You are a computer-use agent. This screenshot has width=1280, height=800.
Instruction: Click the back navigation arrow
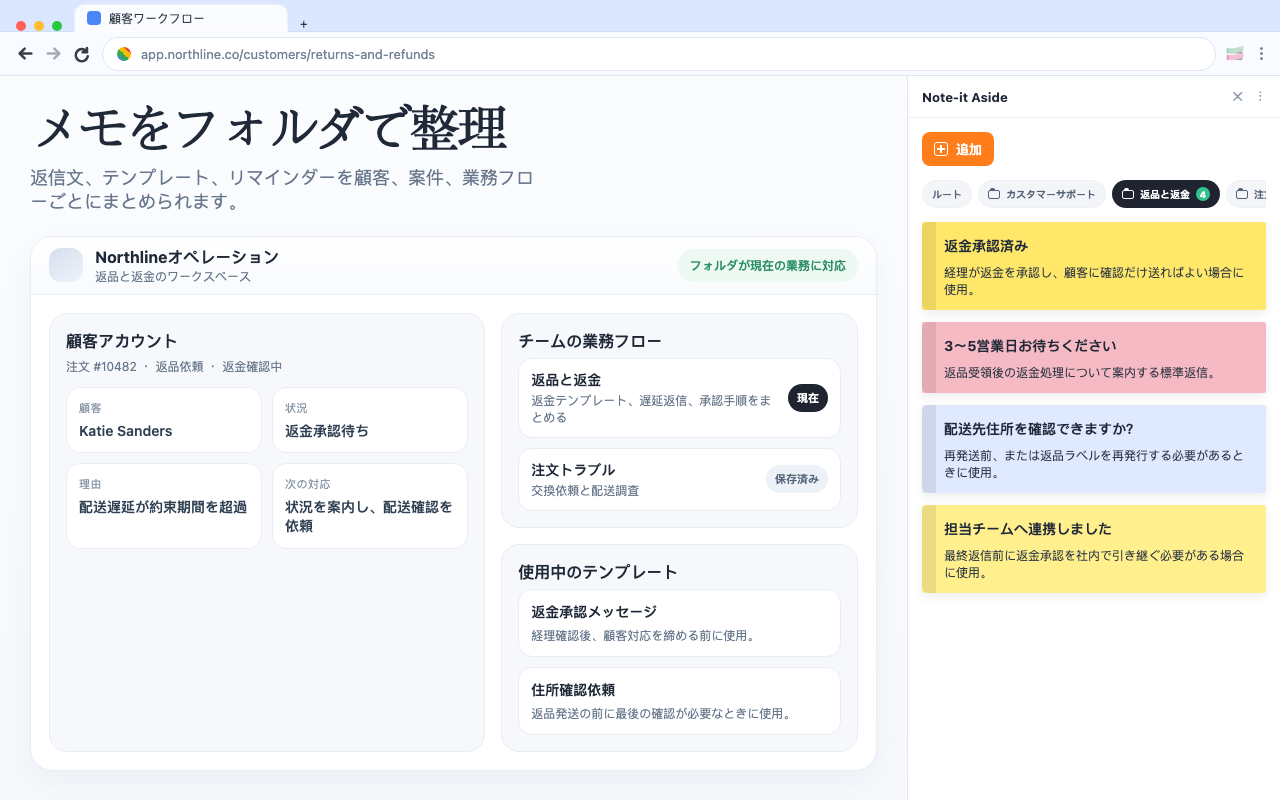tap(25, 54)
